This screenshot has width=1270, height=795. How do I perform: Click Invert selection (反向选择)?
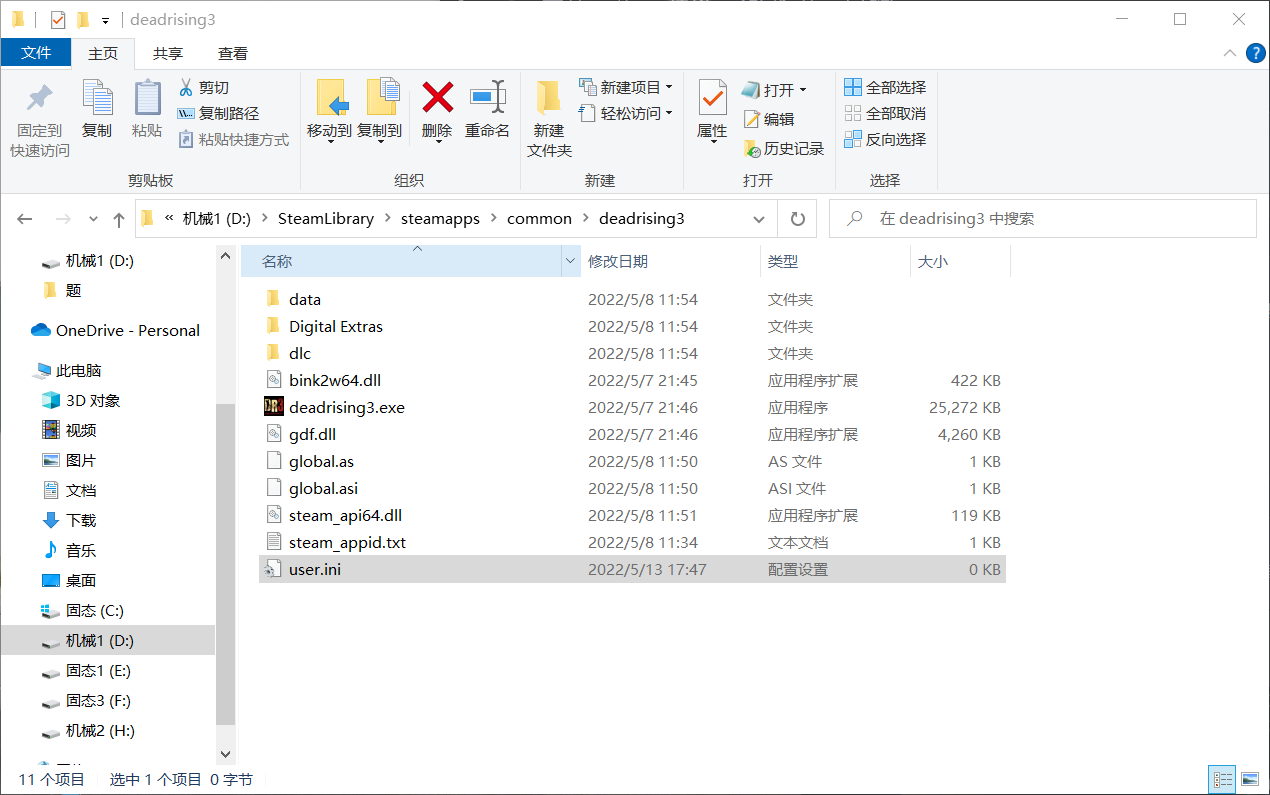(x=885, y=140)
